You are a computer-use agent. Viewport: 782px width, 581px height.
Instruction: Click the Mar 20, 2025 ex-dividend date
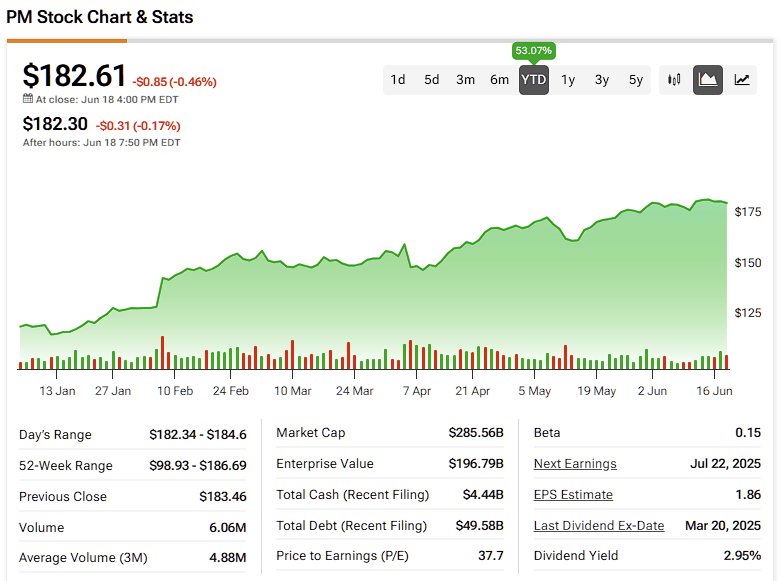tap(723, 526)
